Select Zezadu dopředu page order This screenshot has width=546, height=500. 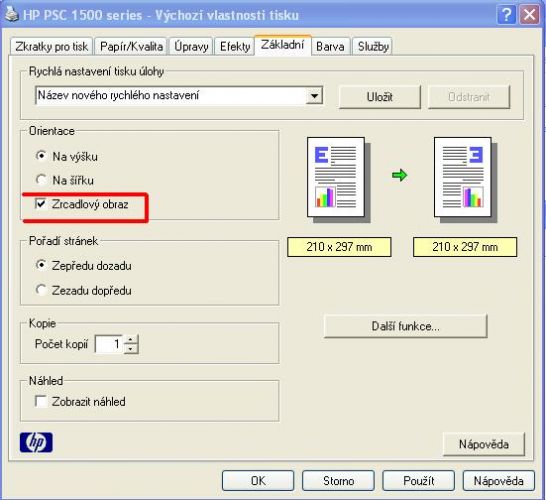[41, 290]
